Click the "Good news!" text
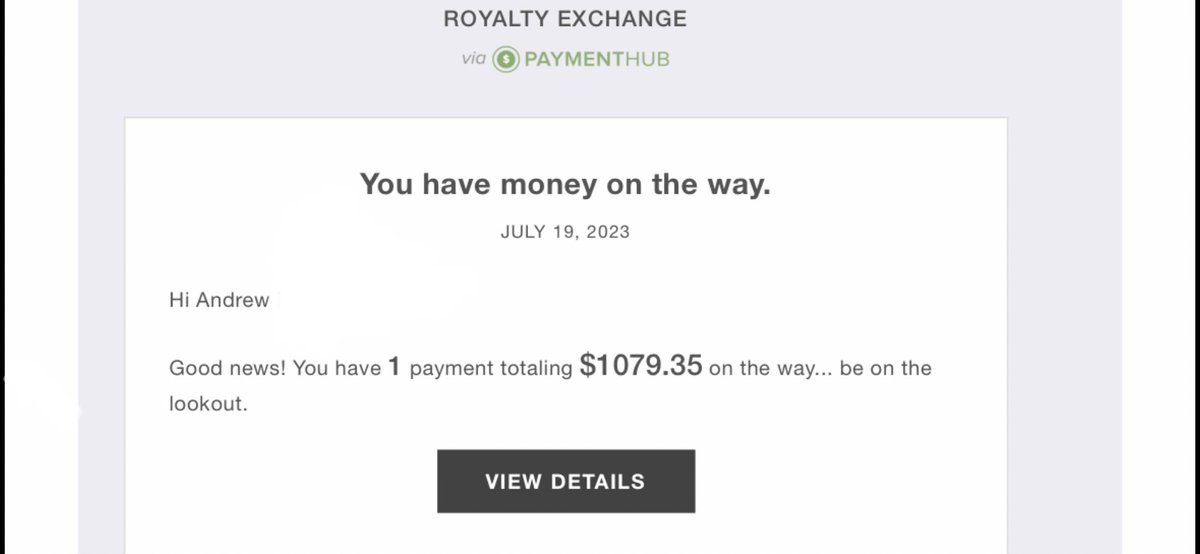Viewport: 1200px width, 554px height. tap(228, 368)
